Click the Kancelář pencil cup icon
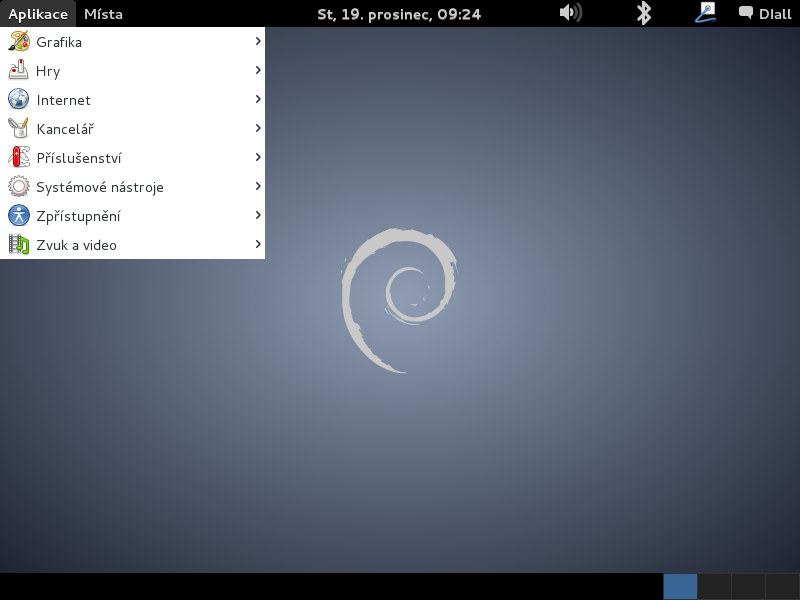 coord(19,128)
